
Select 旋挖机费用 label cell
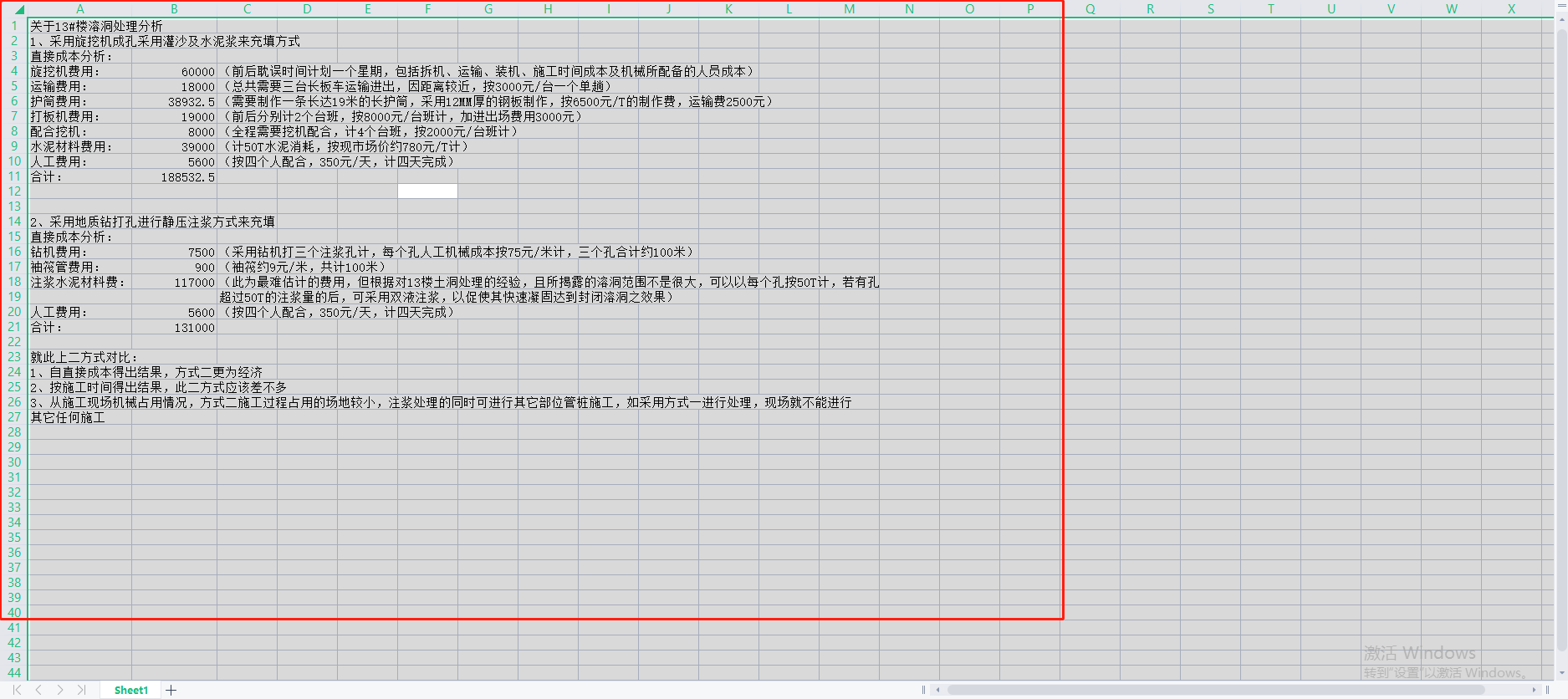[79, 71]
